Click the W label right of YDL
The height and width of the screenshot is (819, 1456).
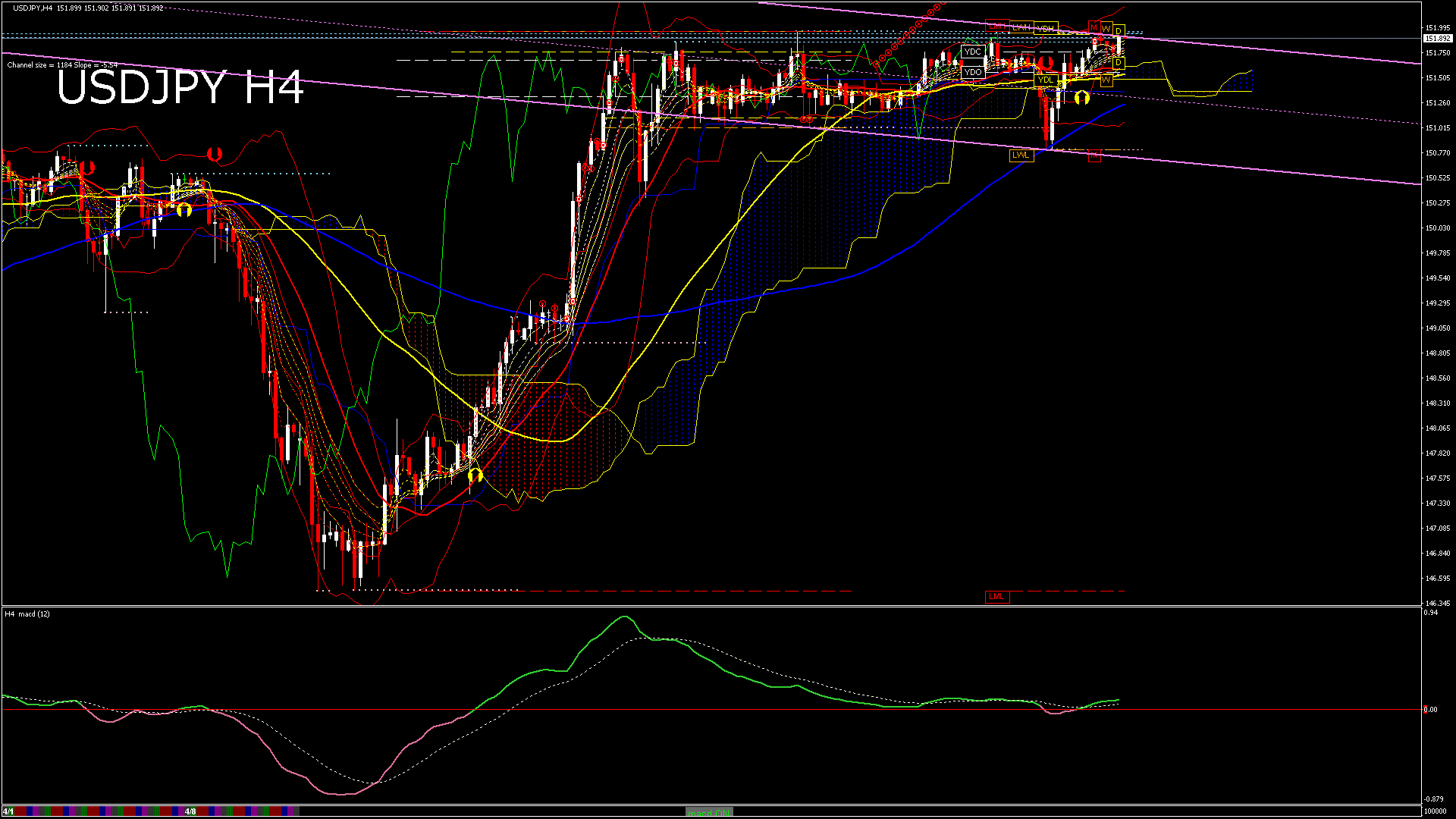tap(1106, 80)
